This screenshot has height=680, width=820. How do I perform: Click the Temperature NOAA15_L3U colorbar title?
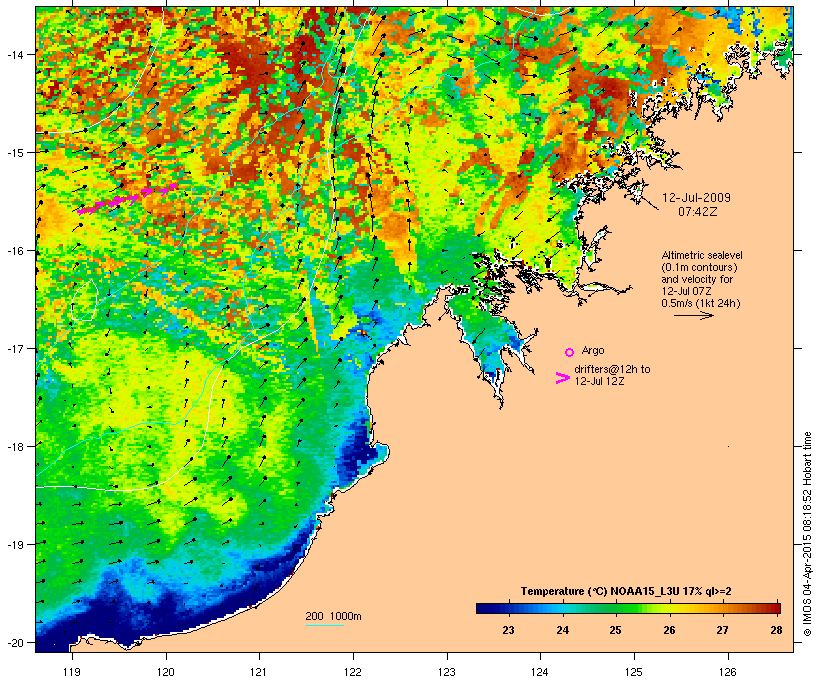(626, 591)
